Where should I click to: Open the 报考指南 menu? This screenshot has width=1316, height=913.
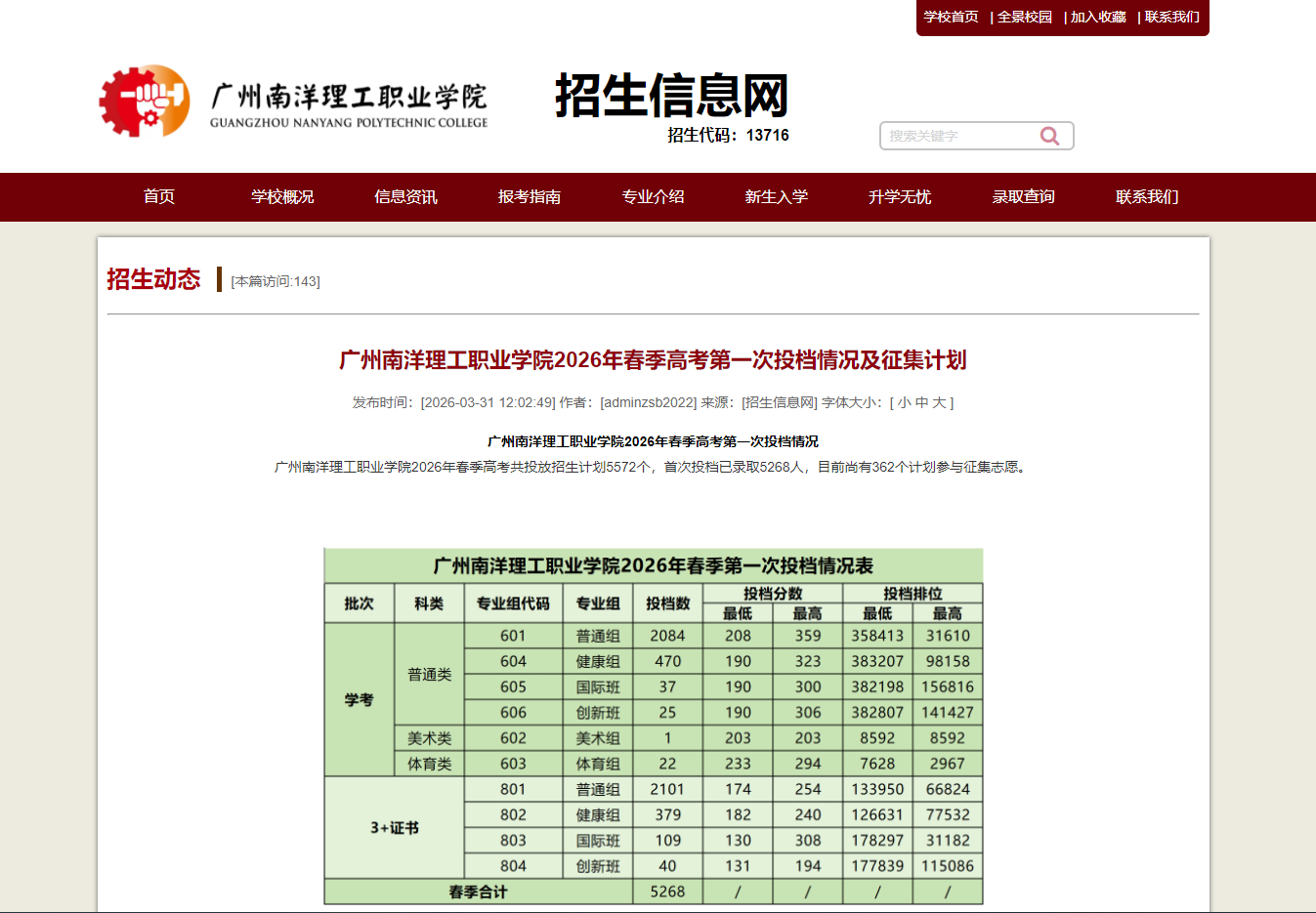point(529,196)
